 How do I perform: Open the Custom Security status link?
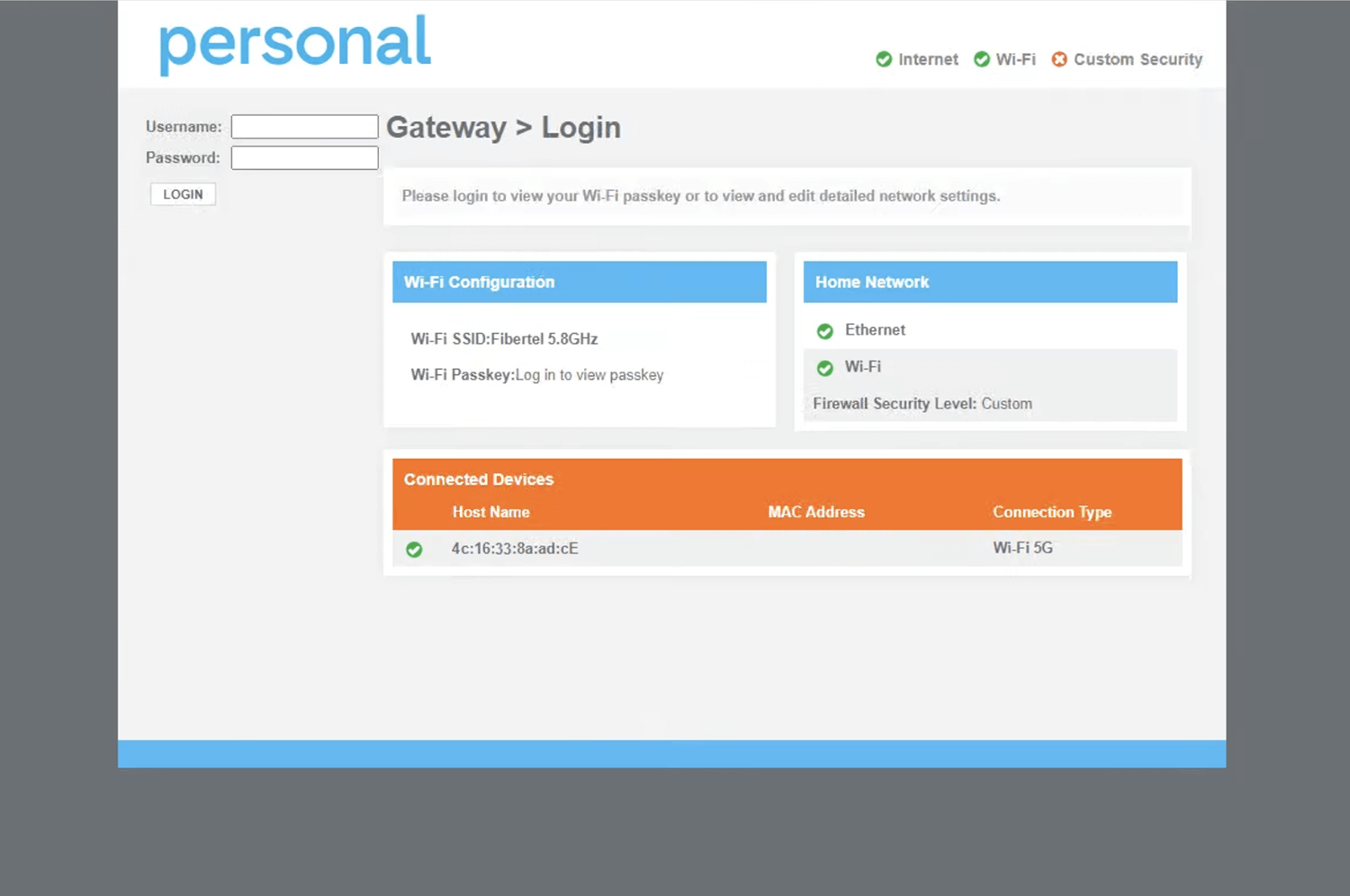pyautogui.click(x=1138, y=59)
